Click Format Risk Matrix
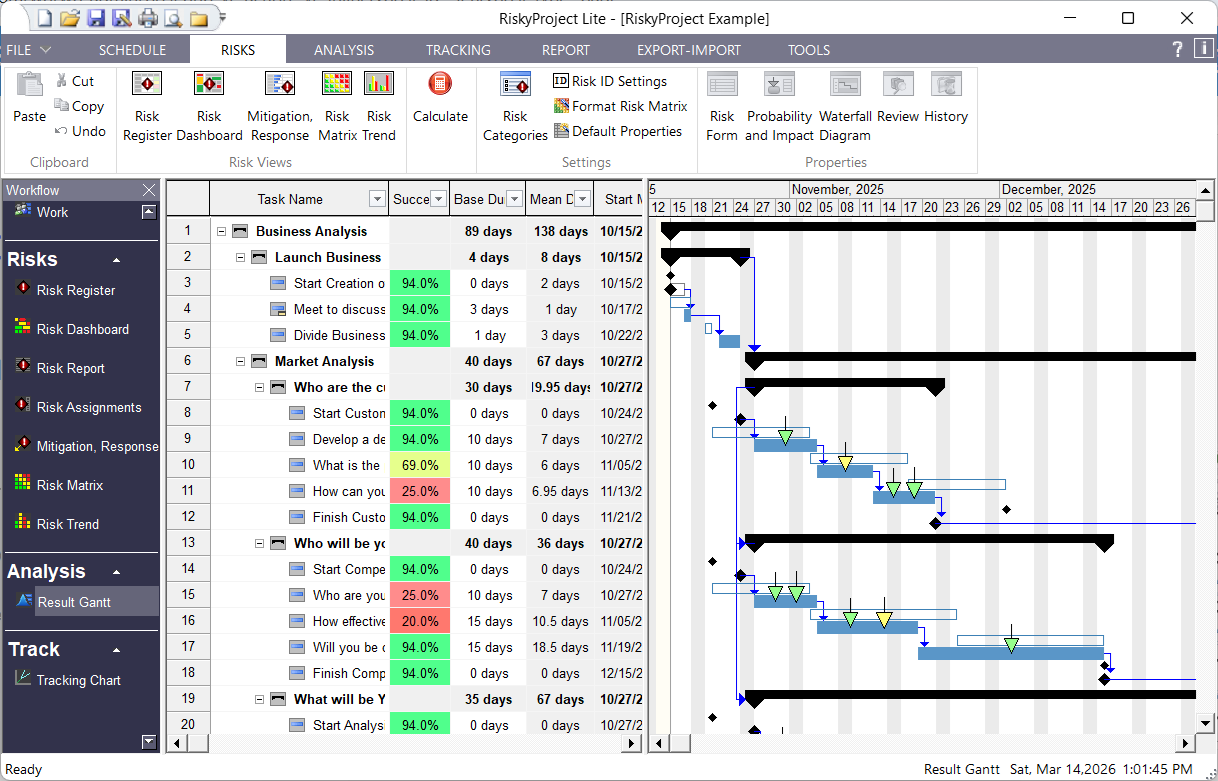The width and height of the screenshot is (1218, 781). [621, 106]
